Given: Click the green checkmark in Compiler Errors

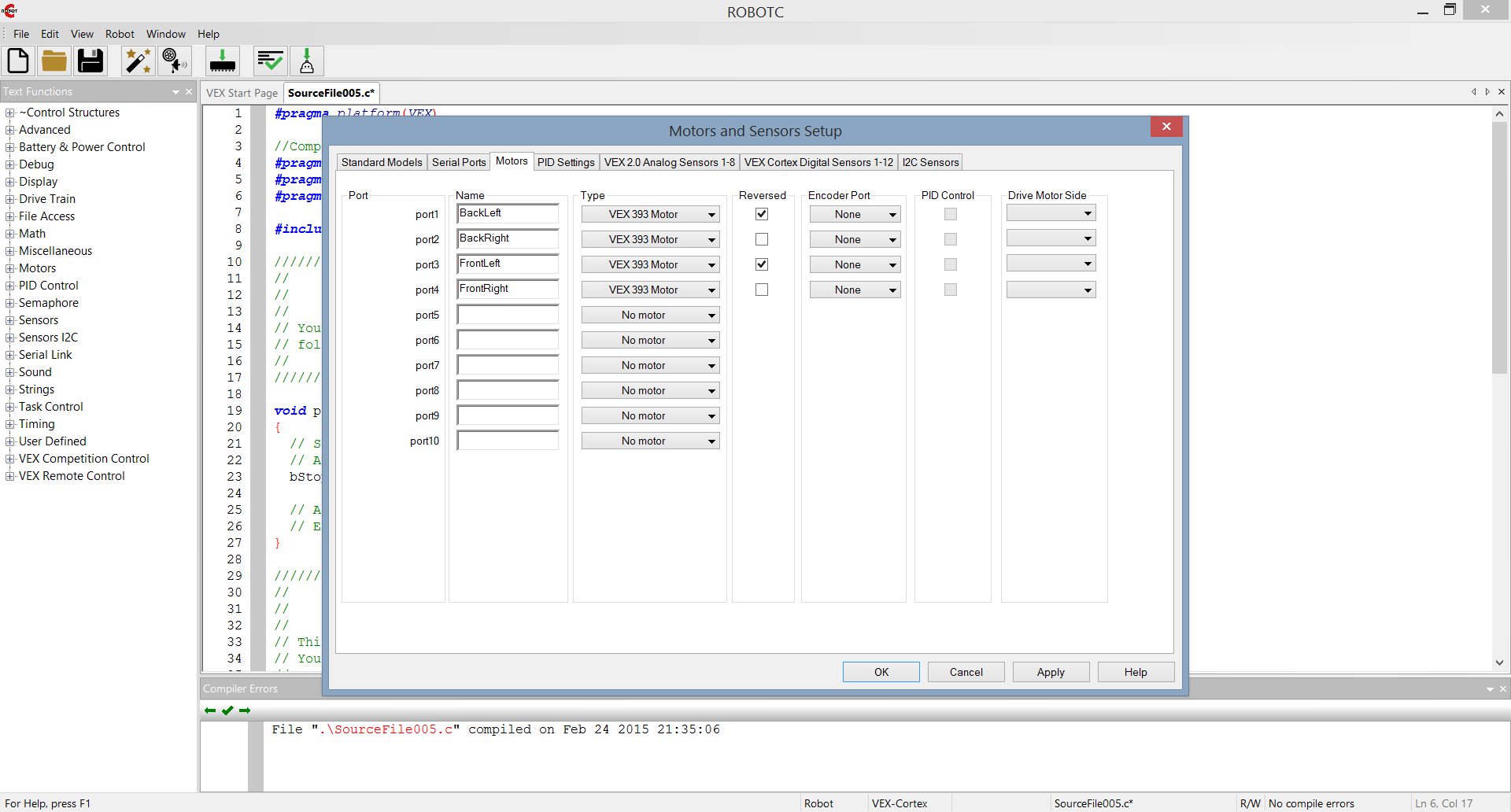Looking at the screenshot, I should coord(227,710).
